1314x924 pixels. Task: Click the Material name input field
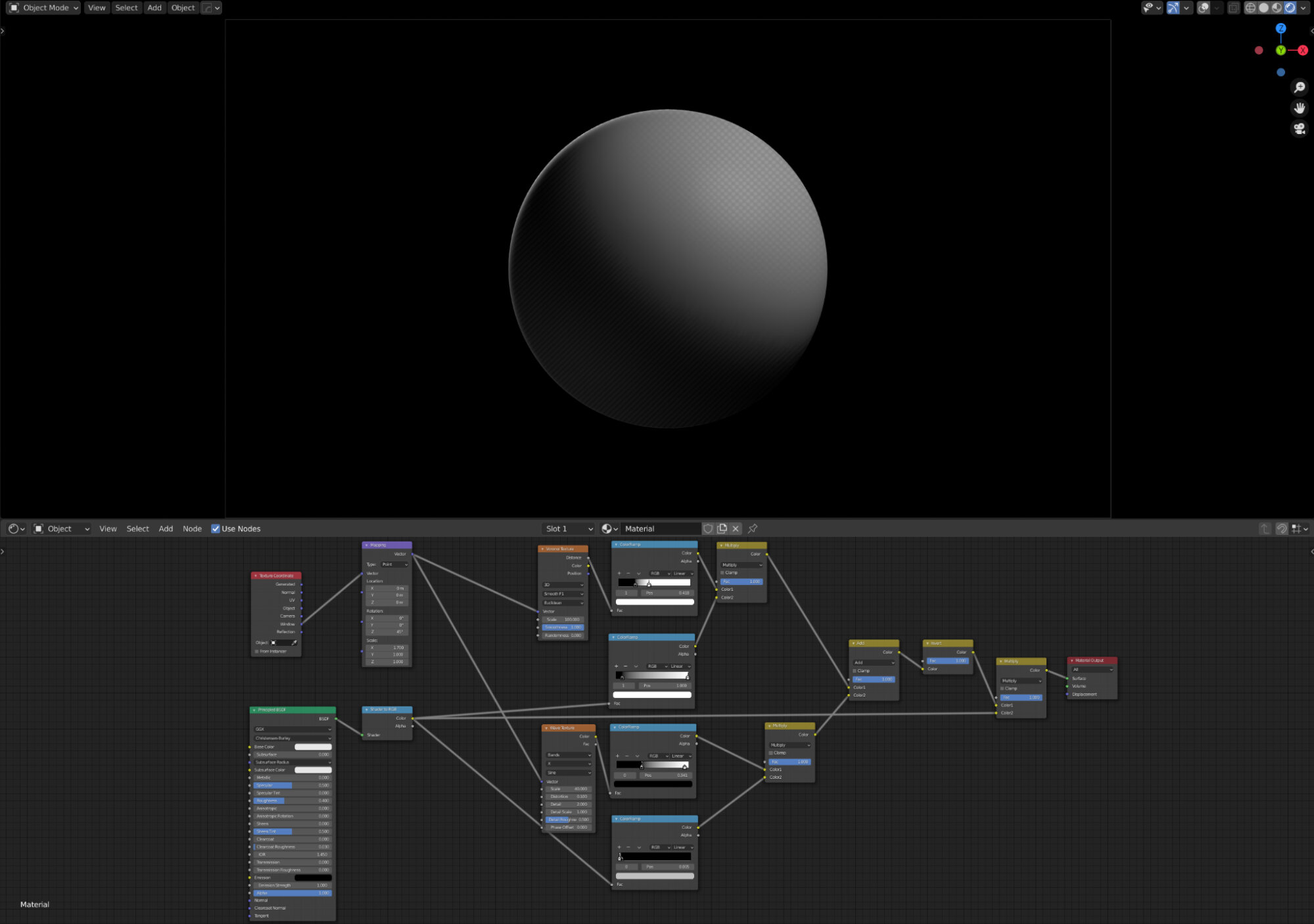661,528
